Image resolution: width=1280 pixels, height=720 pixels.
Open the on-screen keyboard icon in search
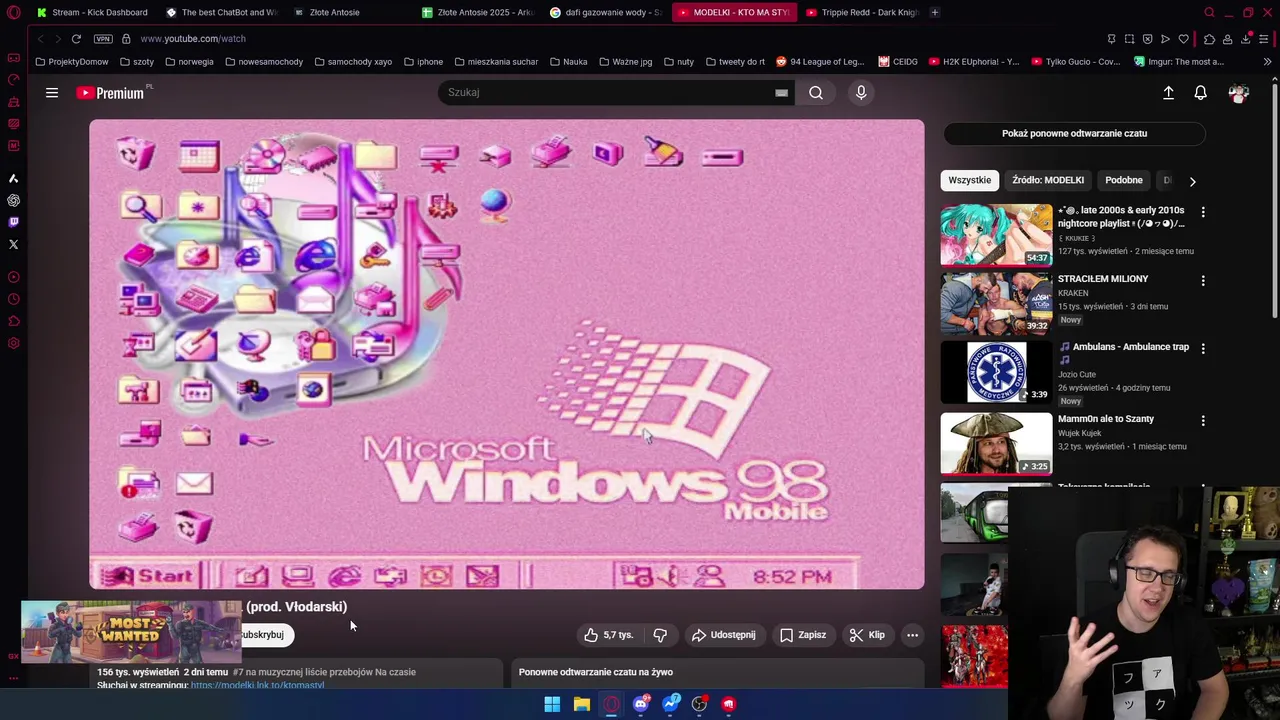(781, 93)
